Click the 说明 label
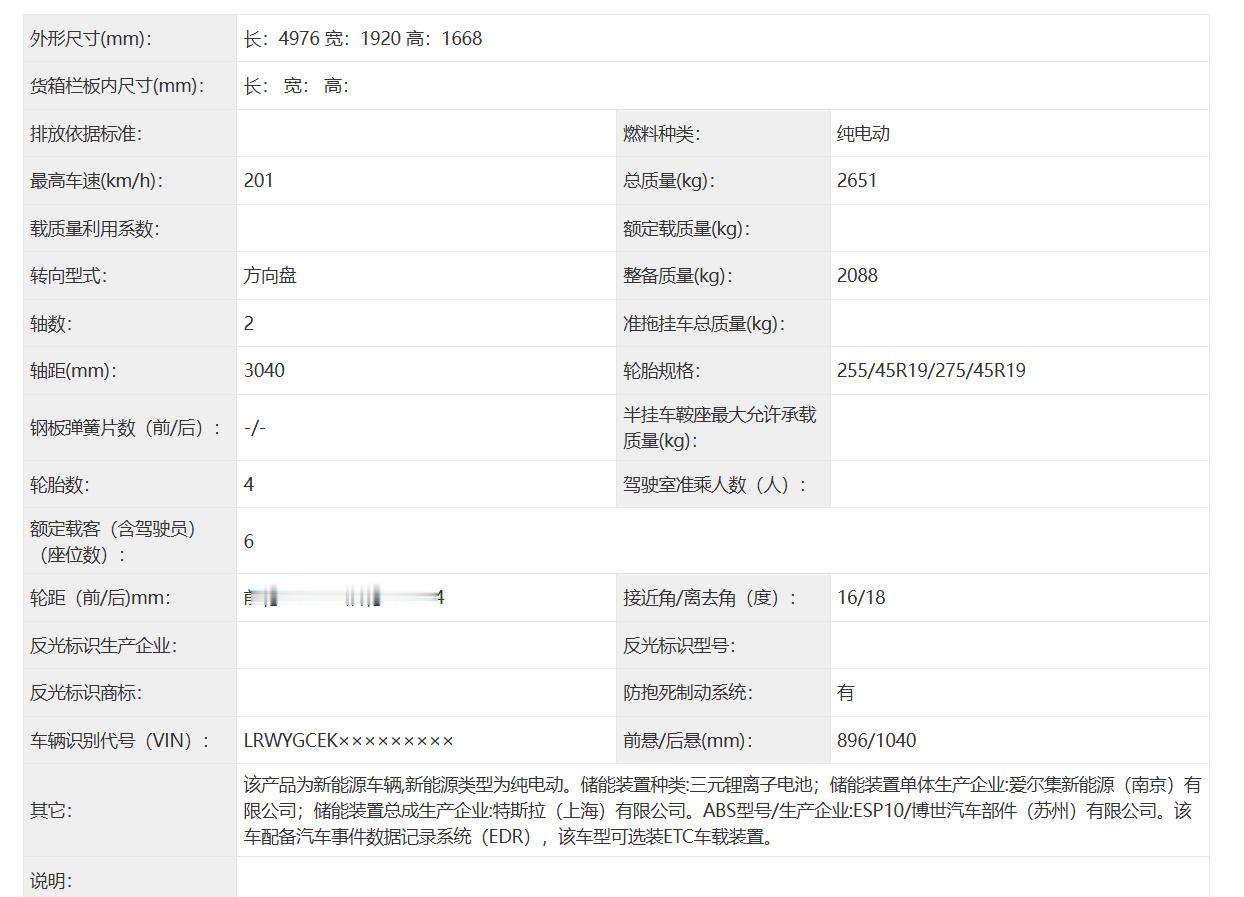 [x=51, y=881]
